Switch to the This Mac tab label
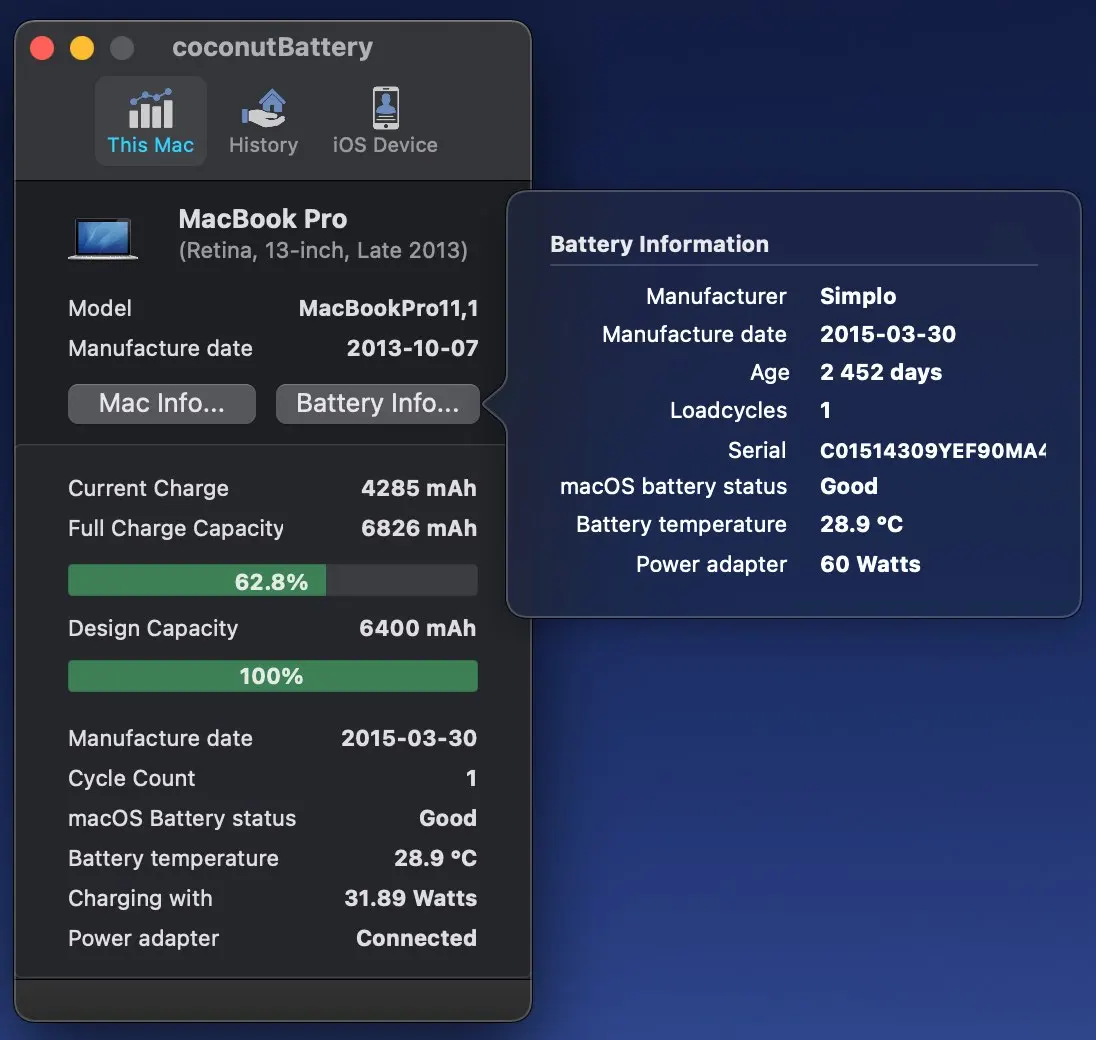 coord(151,145)
